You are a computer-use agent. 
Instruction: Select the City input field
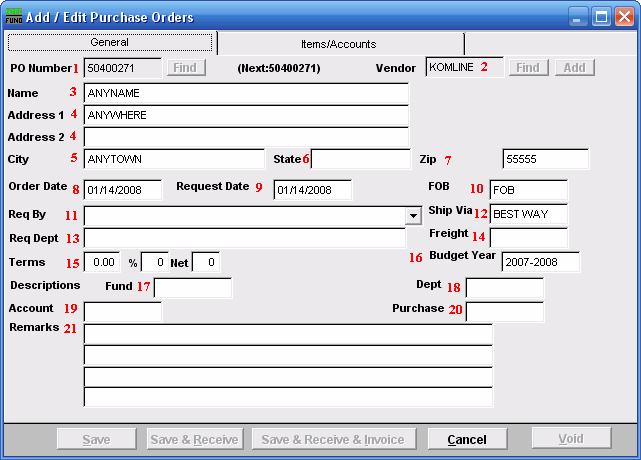point(174,159)
